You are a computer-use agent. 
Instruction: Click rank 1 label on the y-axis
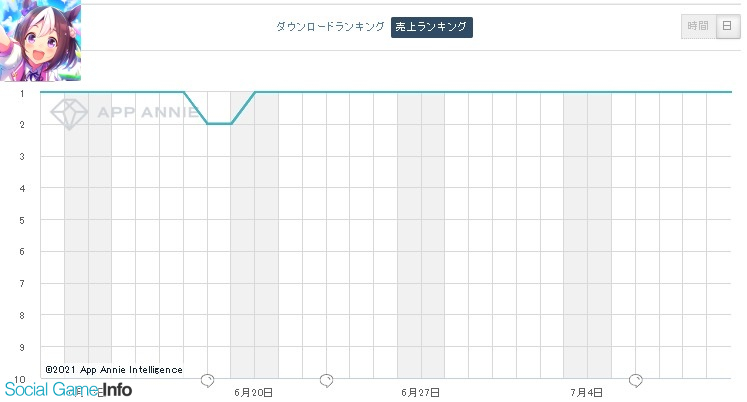tap(22, 93)
